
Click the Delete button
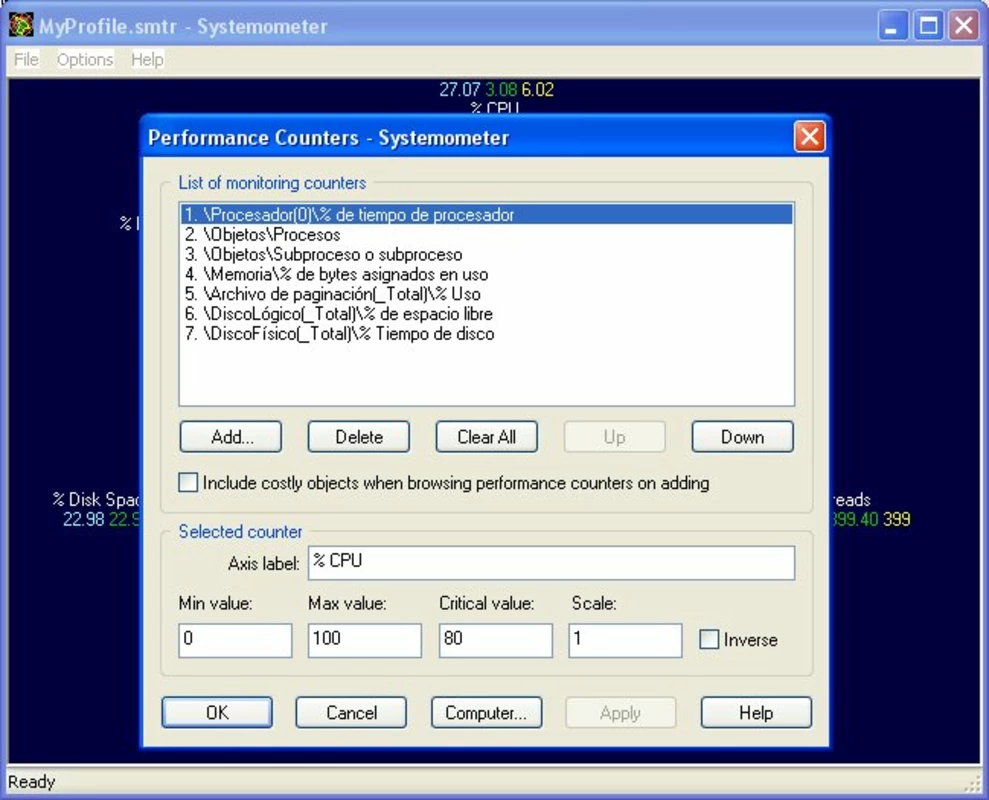tap(359, 437)
